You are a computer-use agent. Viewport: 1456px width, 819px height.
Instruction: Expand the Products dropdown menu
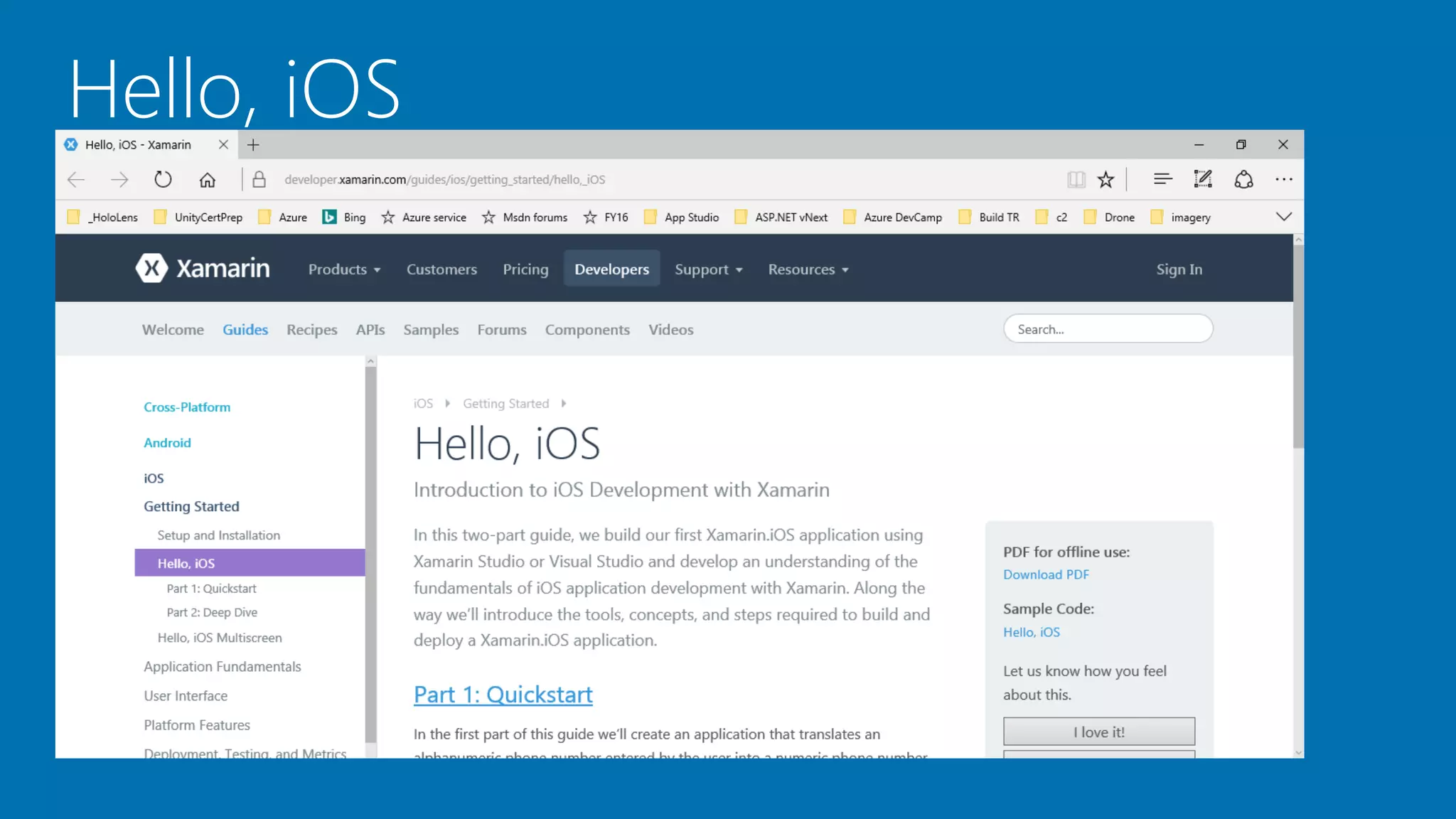[345, 269]
